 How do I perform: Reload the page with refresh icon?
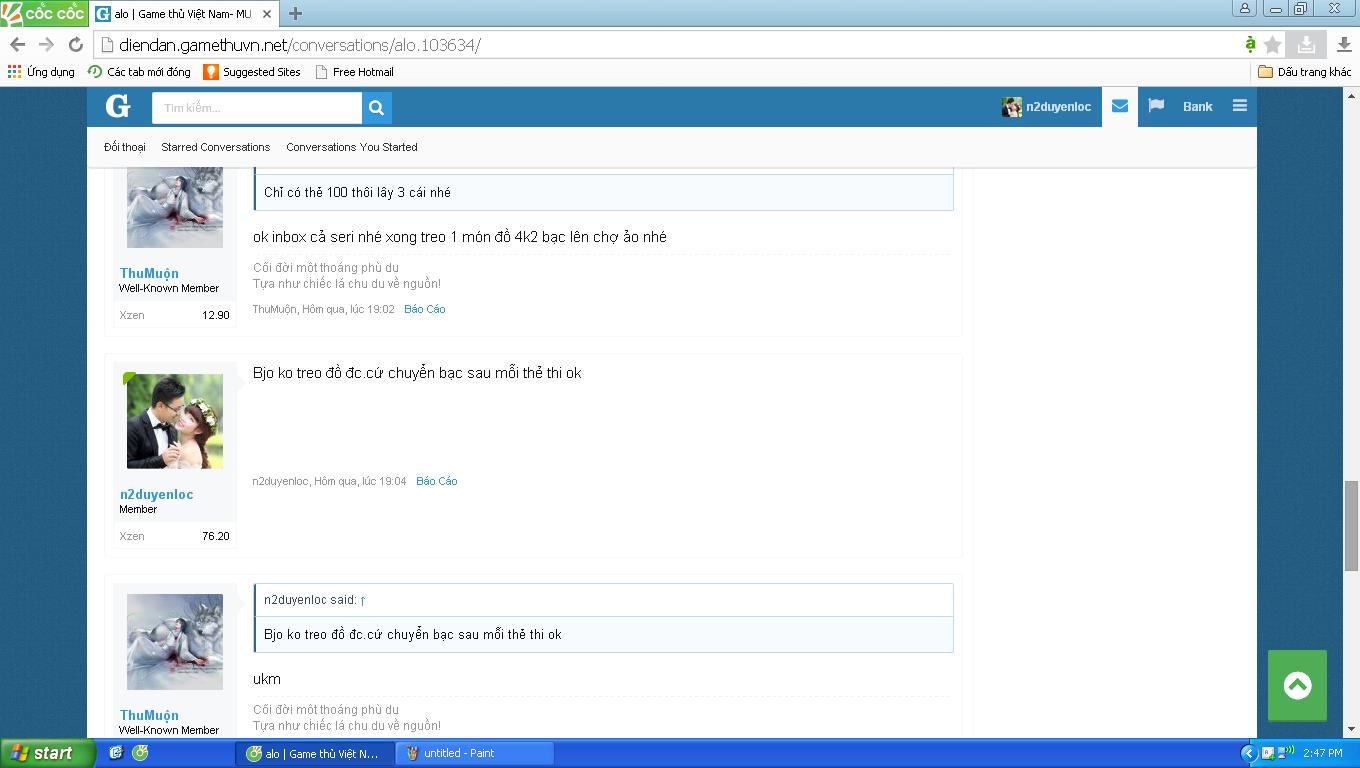pos(75,45)
